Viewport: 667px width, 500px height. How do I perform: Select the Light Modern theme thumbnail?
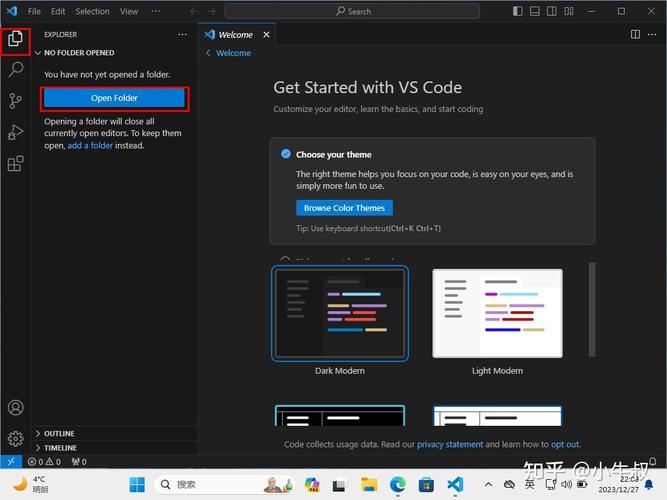[x=497, y=313]
